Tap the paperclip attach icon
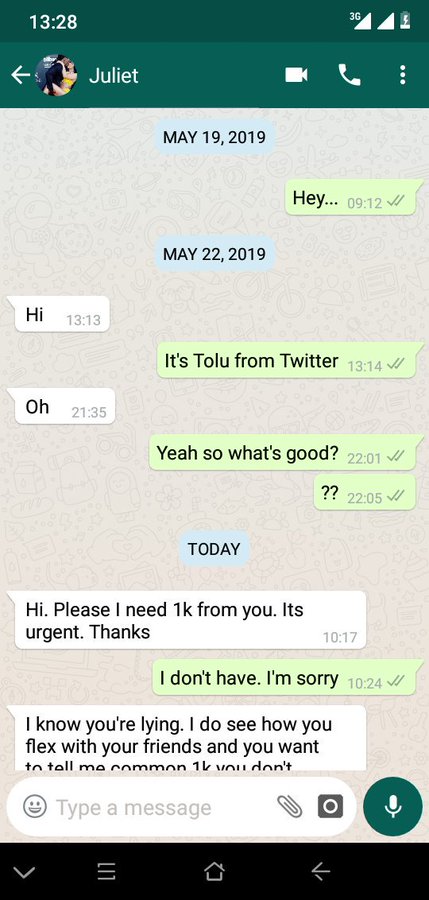Viewport: 429px width, 900px height. click(x=289, y=807)
